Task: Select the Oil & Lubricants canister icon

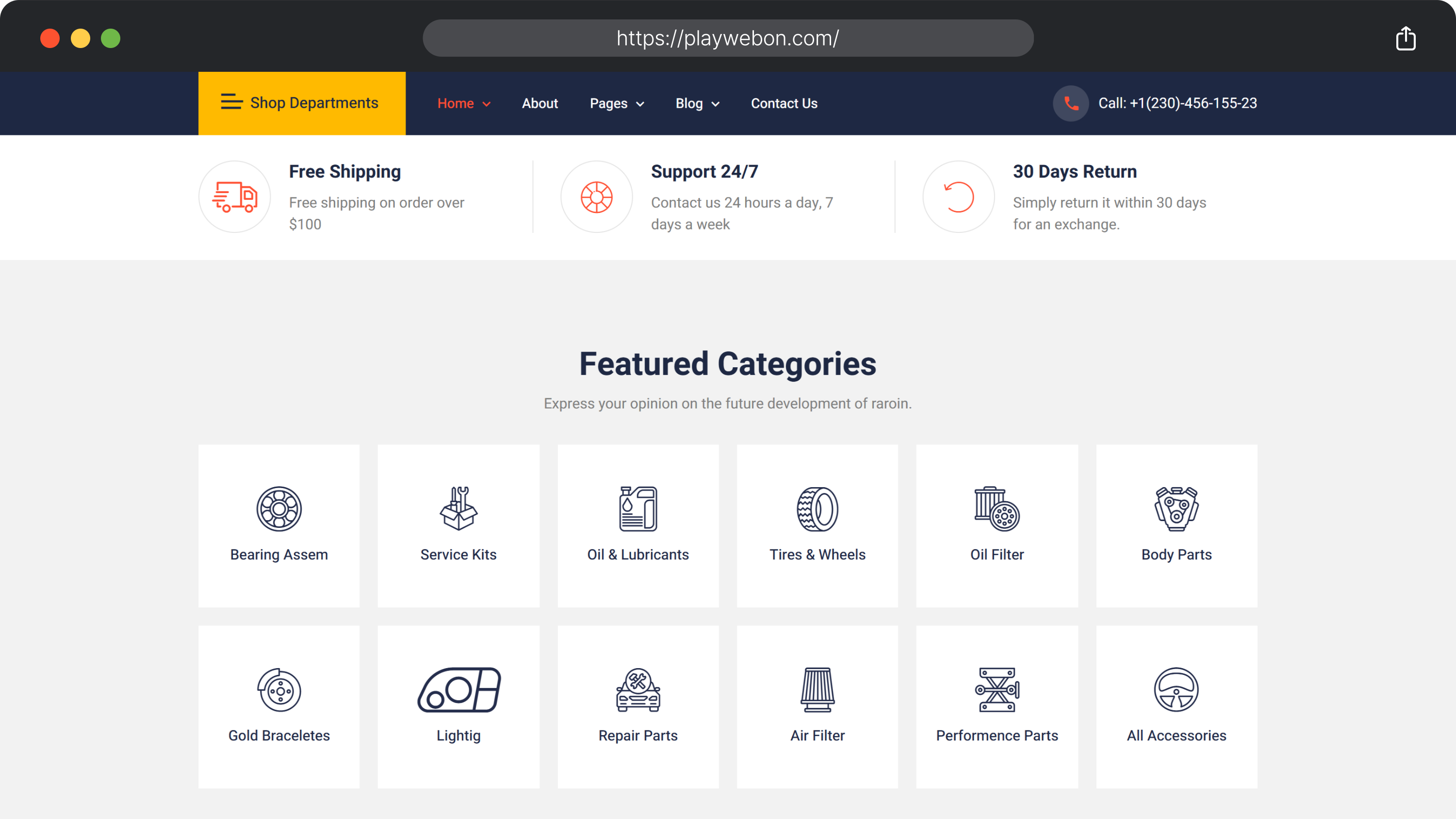Action: [638, 508]
